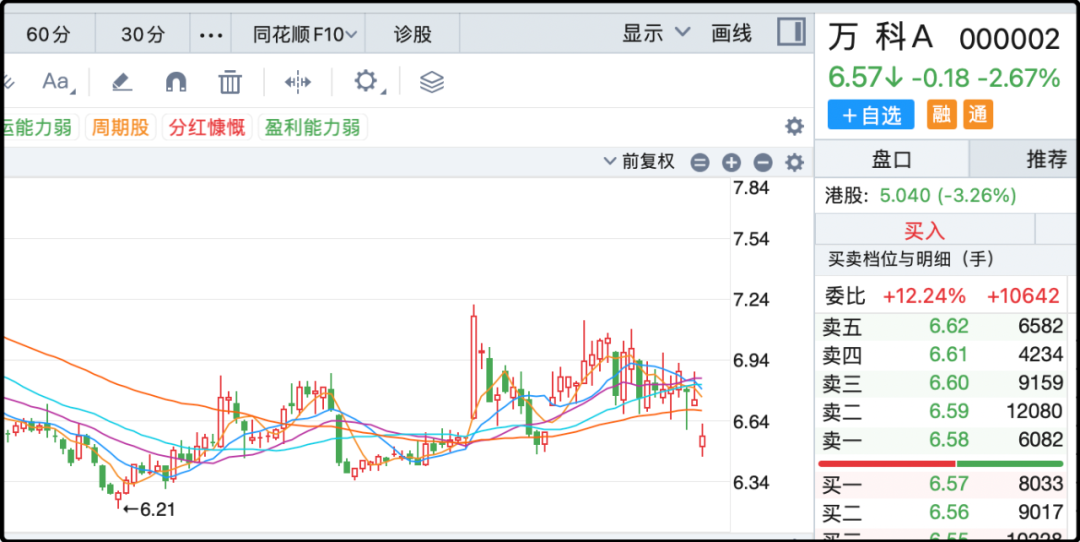Click the minus button next to chart gear
The image size is (1080, 542).
(762, 163)
